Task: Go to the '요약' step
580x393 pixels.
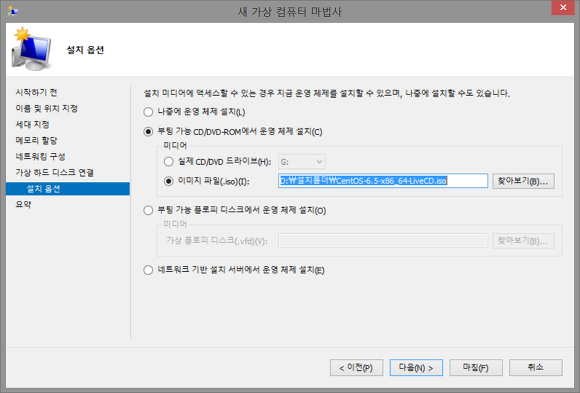Action: point(23,204)
